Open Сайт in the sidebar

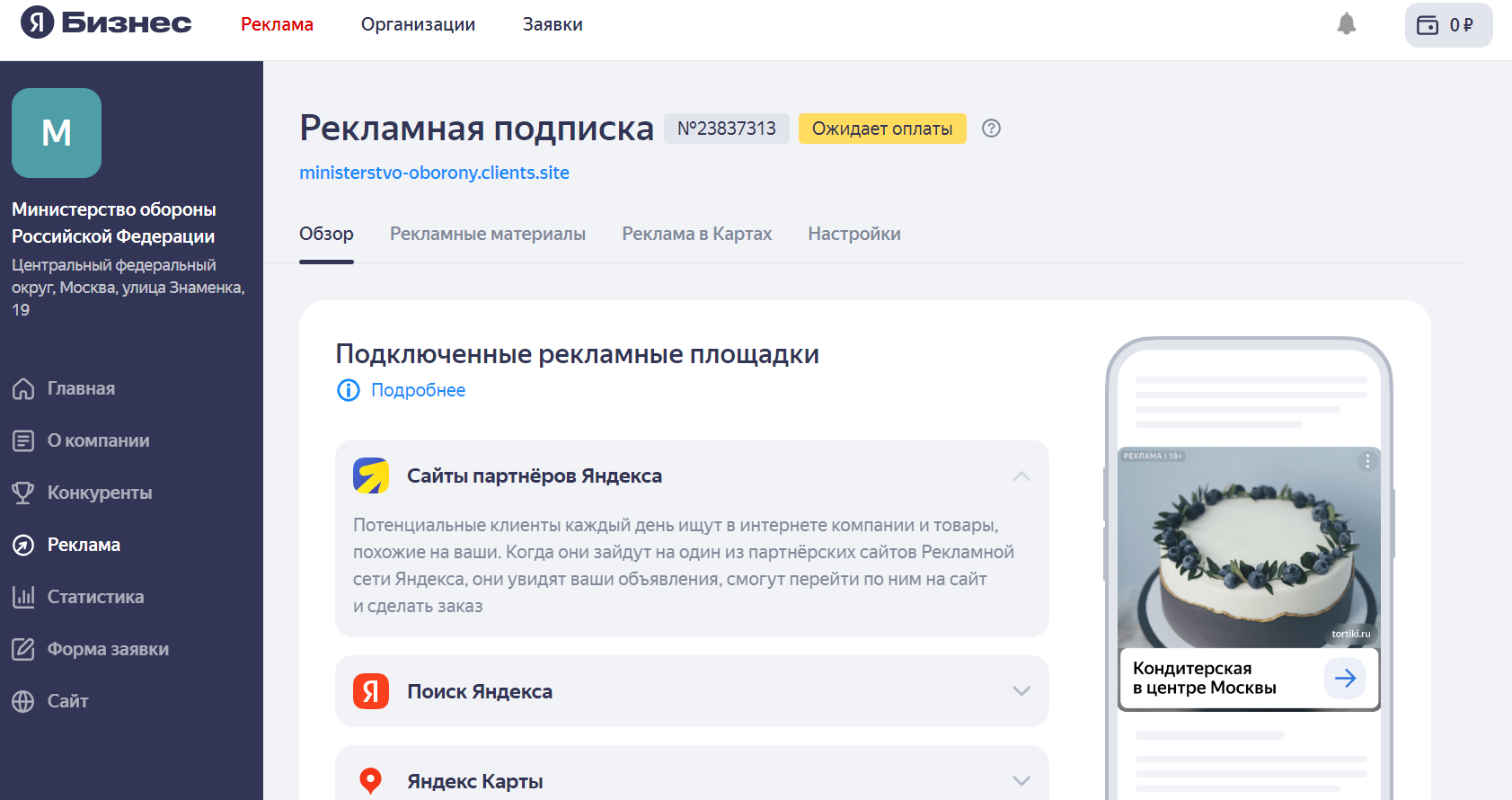[x=67, y=701]
